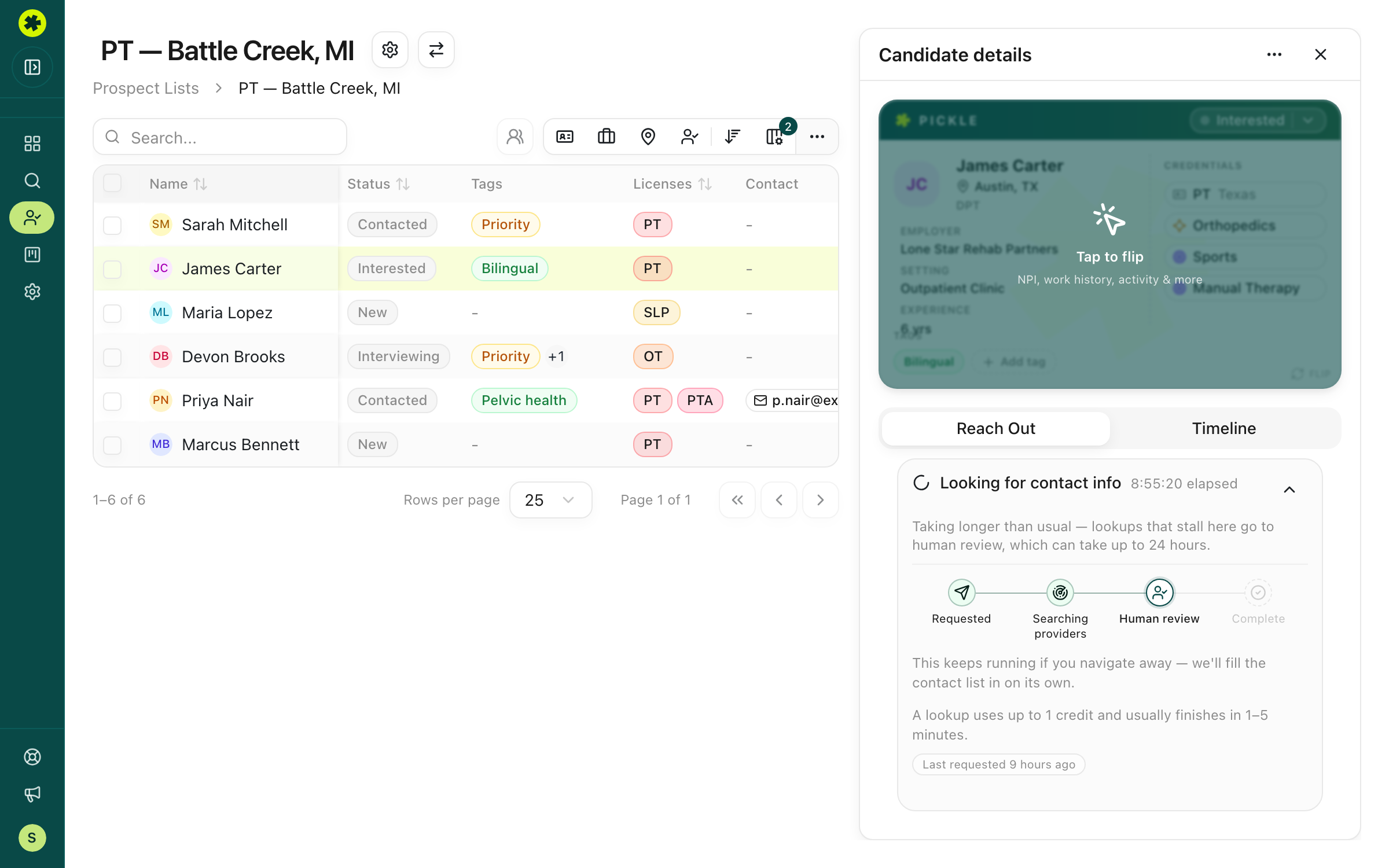The width and height of the screenshot is (1389, 868).
Task: Open the user avatar S
Action: tap(32, 838)
